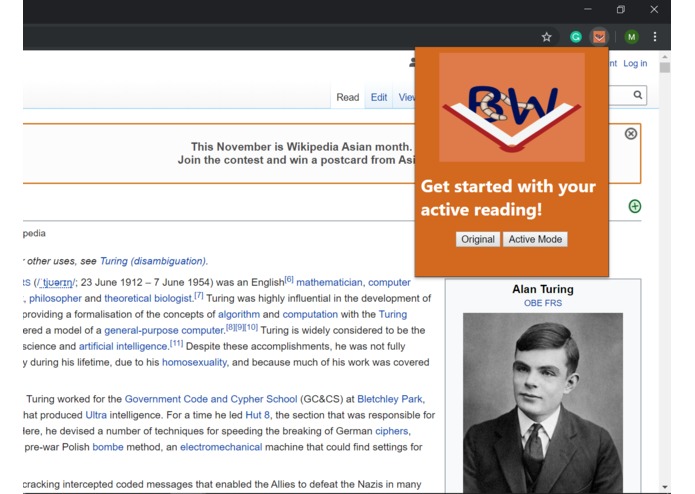Open the artificial intelligence link
The image size is (695, 494).
pos(123,346)
